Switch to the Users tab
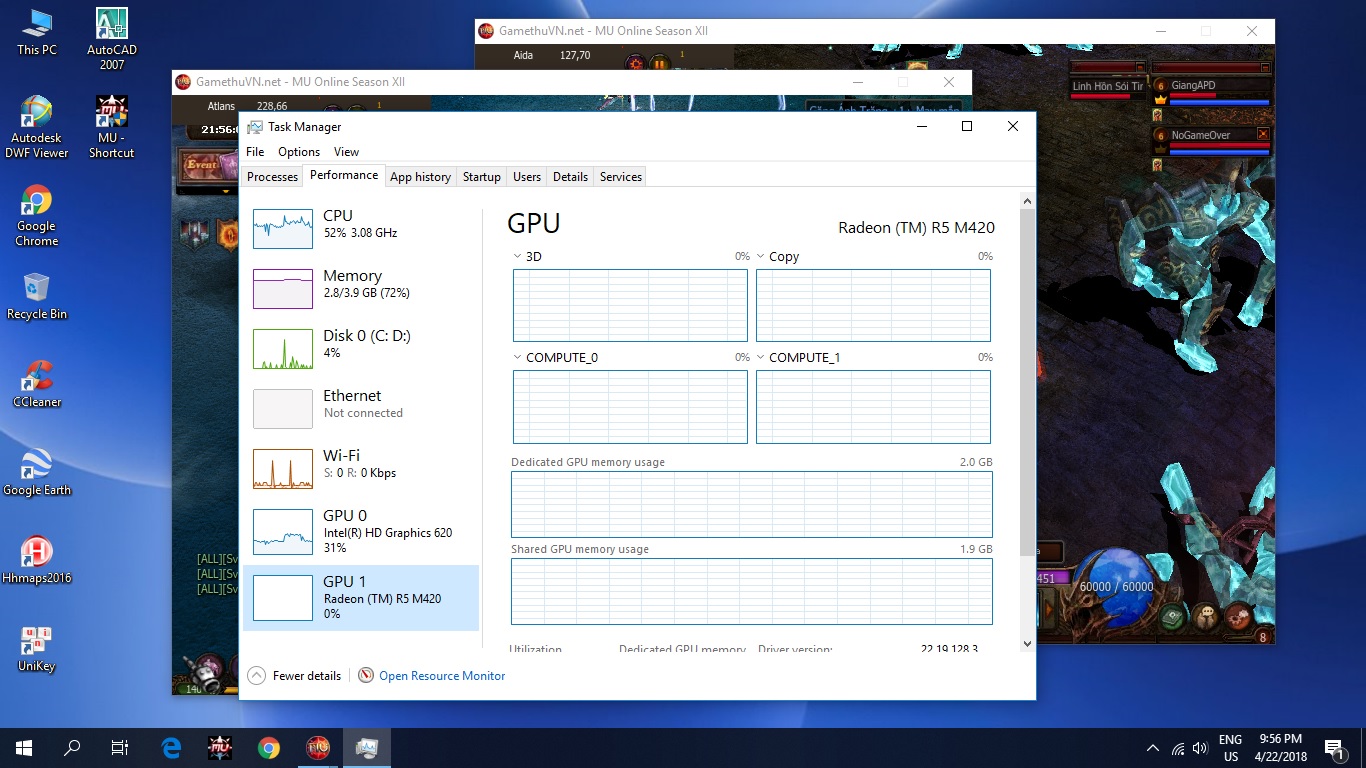The width and height of the screenshot is (1366, 768). coord(527,177)
